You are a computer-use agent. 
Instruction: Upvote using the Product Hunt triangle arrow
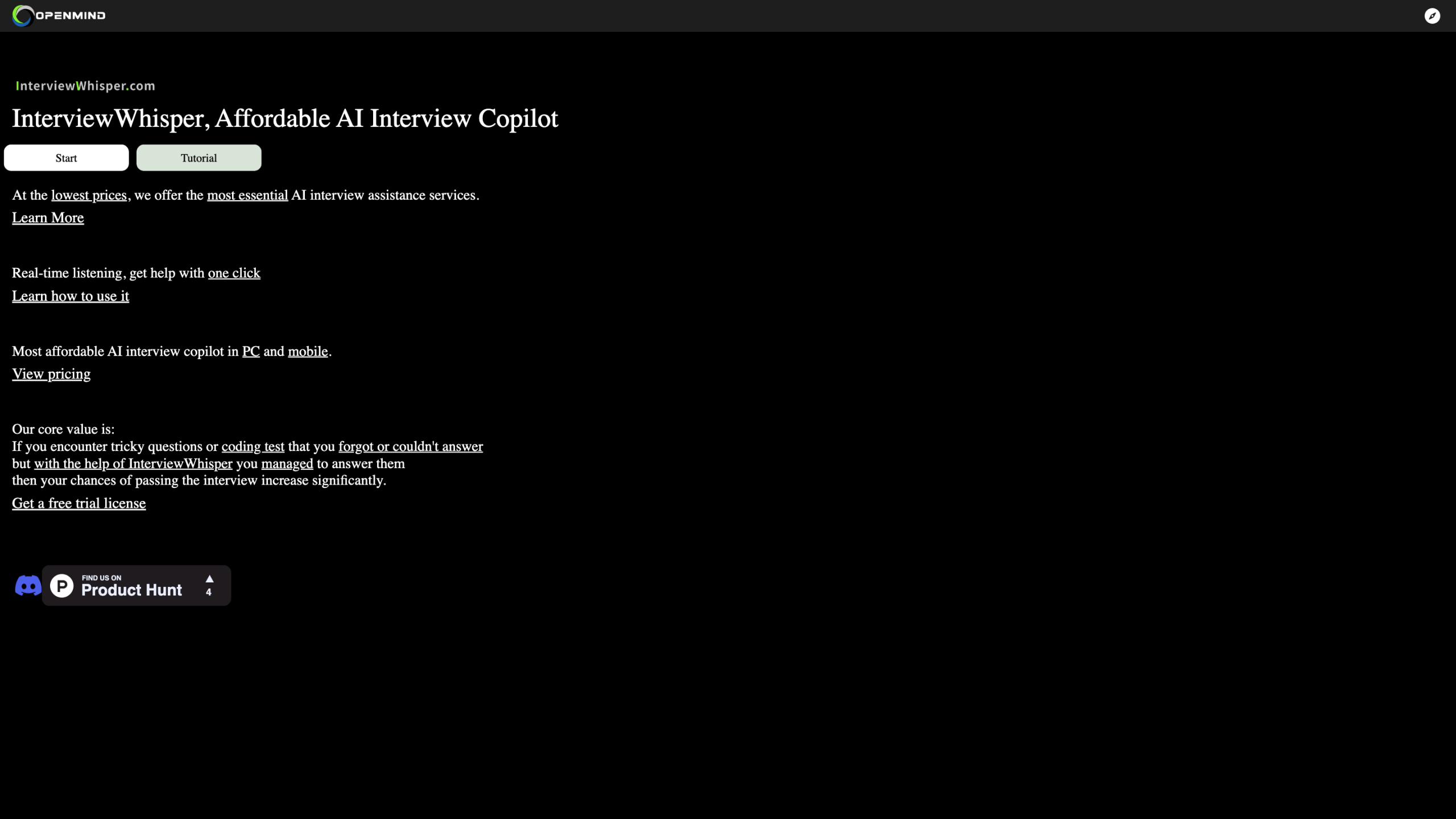coord(209,579)
